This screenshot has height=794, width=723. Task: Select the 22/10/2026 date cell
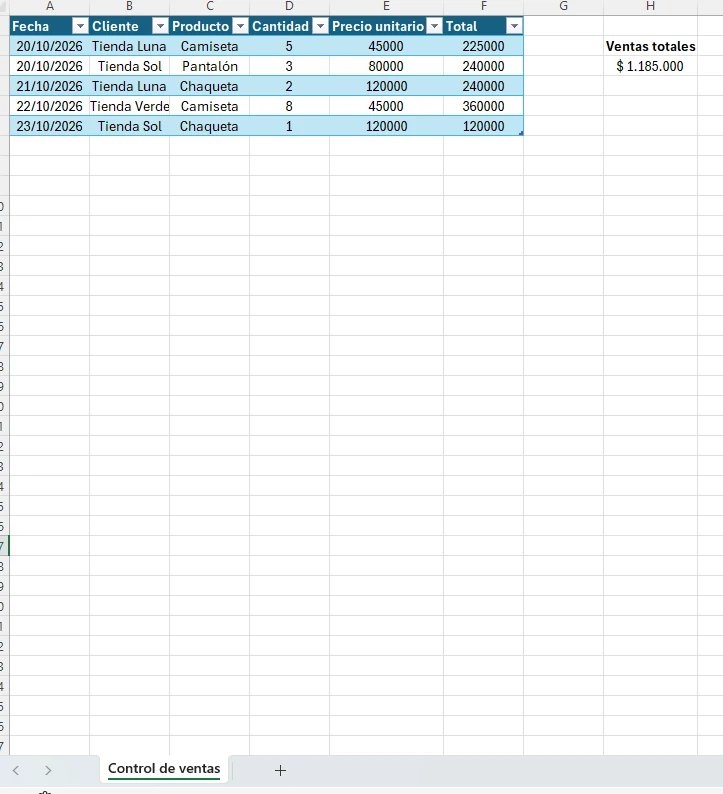50,106
